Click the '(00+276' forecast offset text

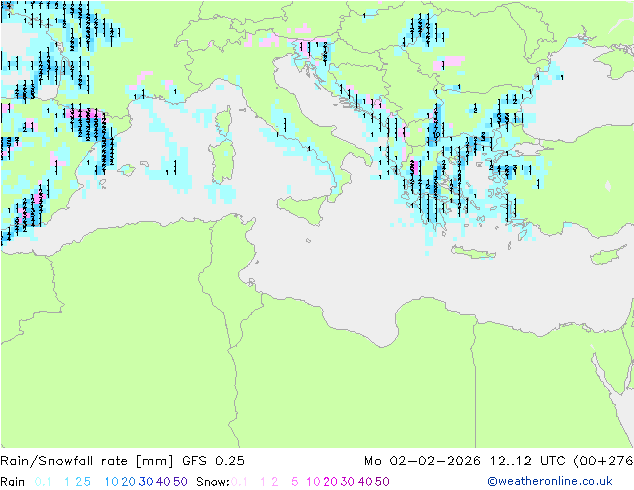click(603, 461)
